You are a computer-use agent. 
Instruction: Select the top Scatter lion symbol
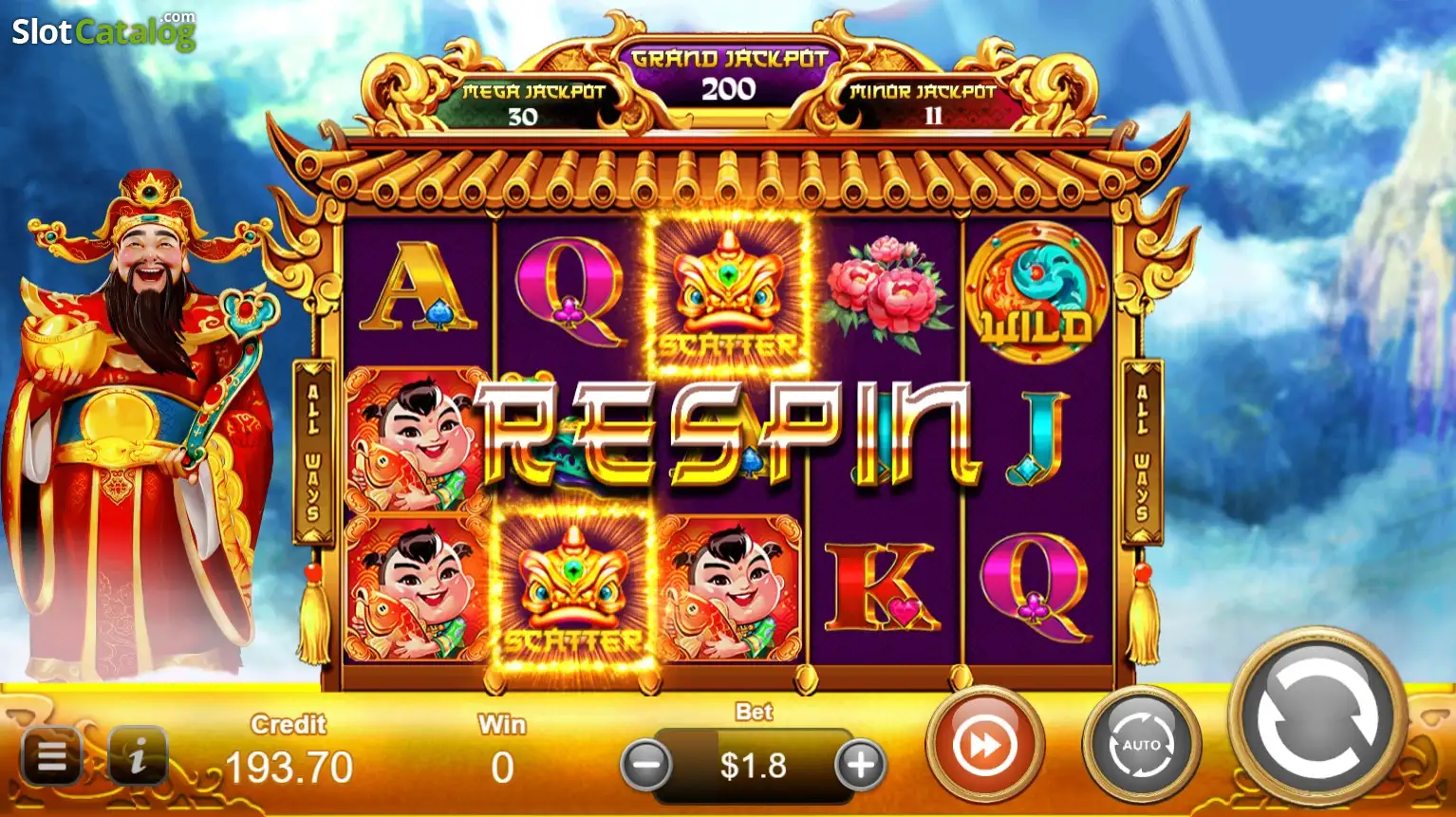pos(729,292)
